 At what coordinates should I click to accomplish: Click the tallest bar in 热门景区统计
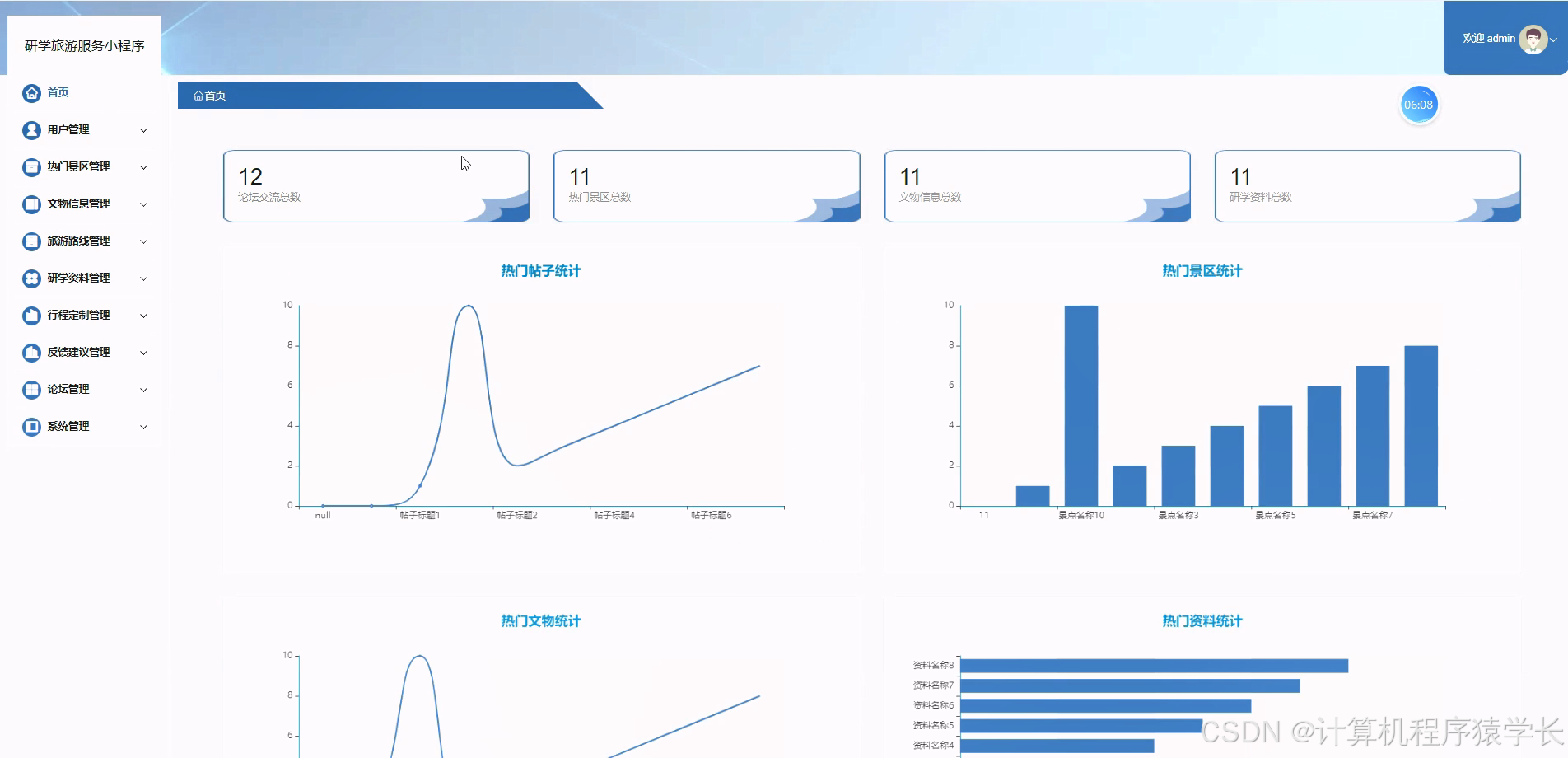click(1081, 405)
